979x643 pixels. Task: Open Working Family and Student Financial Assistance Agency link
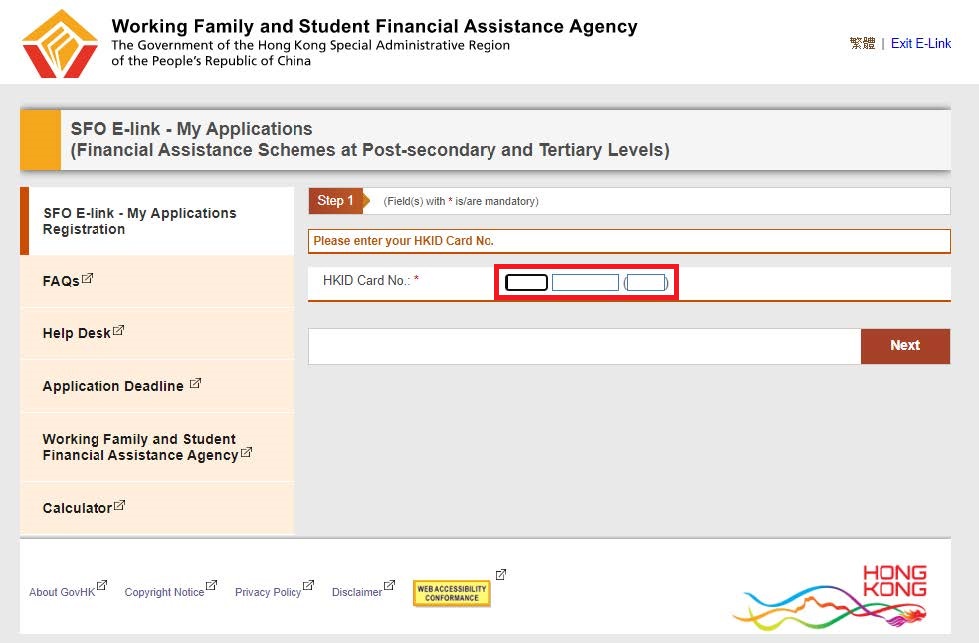[x=139, y=447]
